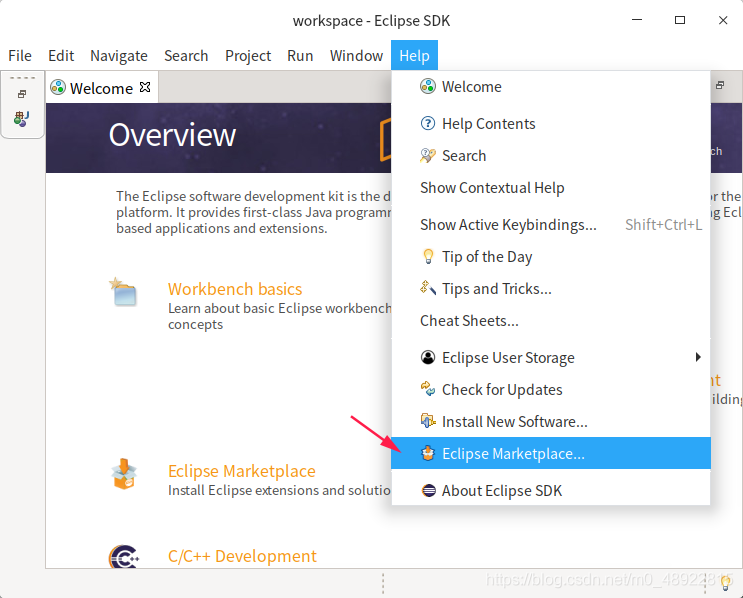
Task: Open the C/C++ Development link
Action: (242, 556)
